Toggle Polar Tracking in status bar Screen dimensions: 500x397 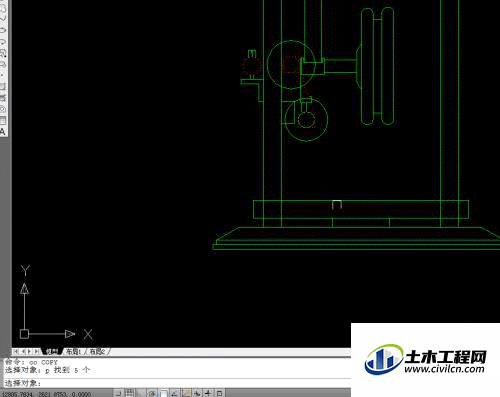[x=152, y=393]
